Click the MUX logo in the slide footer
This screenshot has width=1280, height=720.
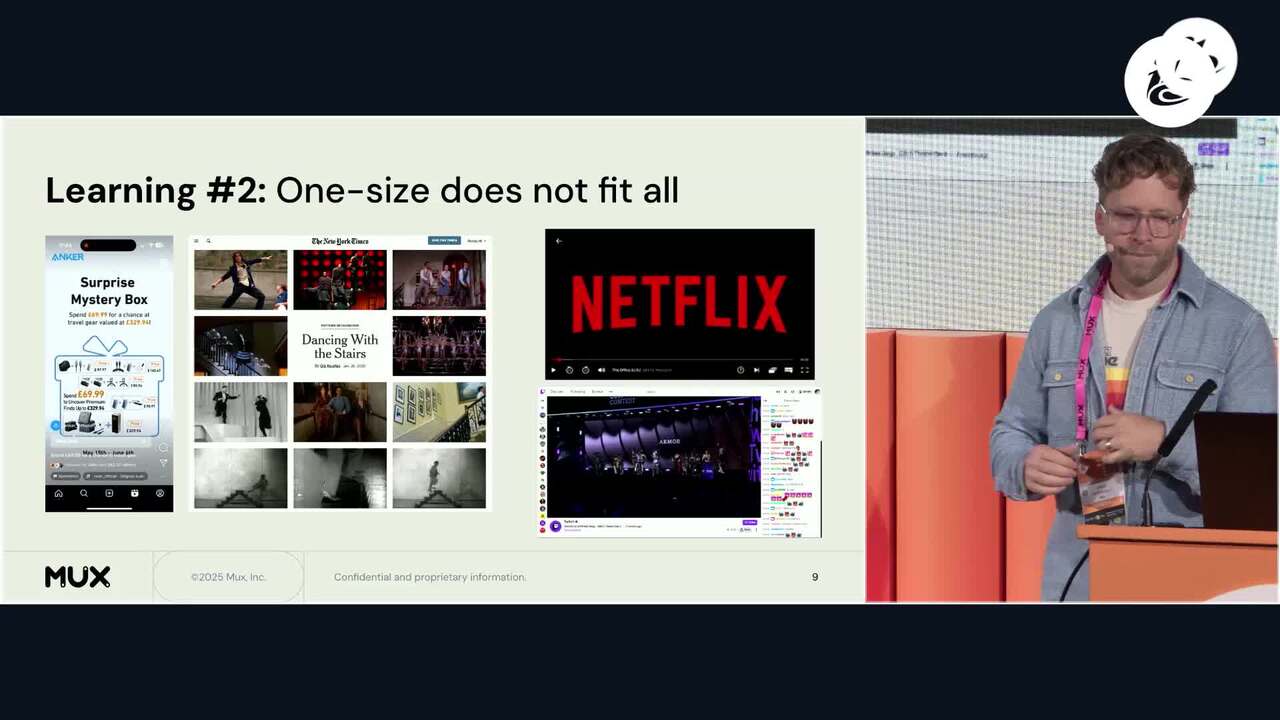(x=77, y=577)
